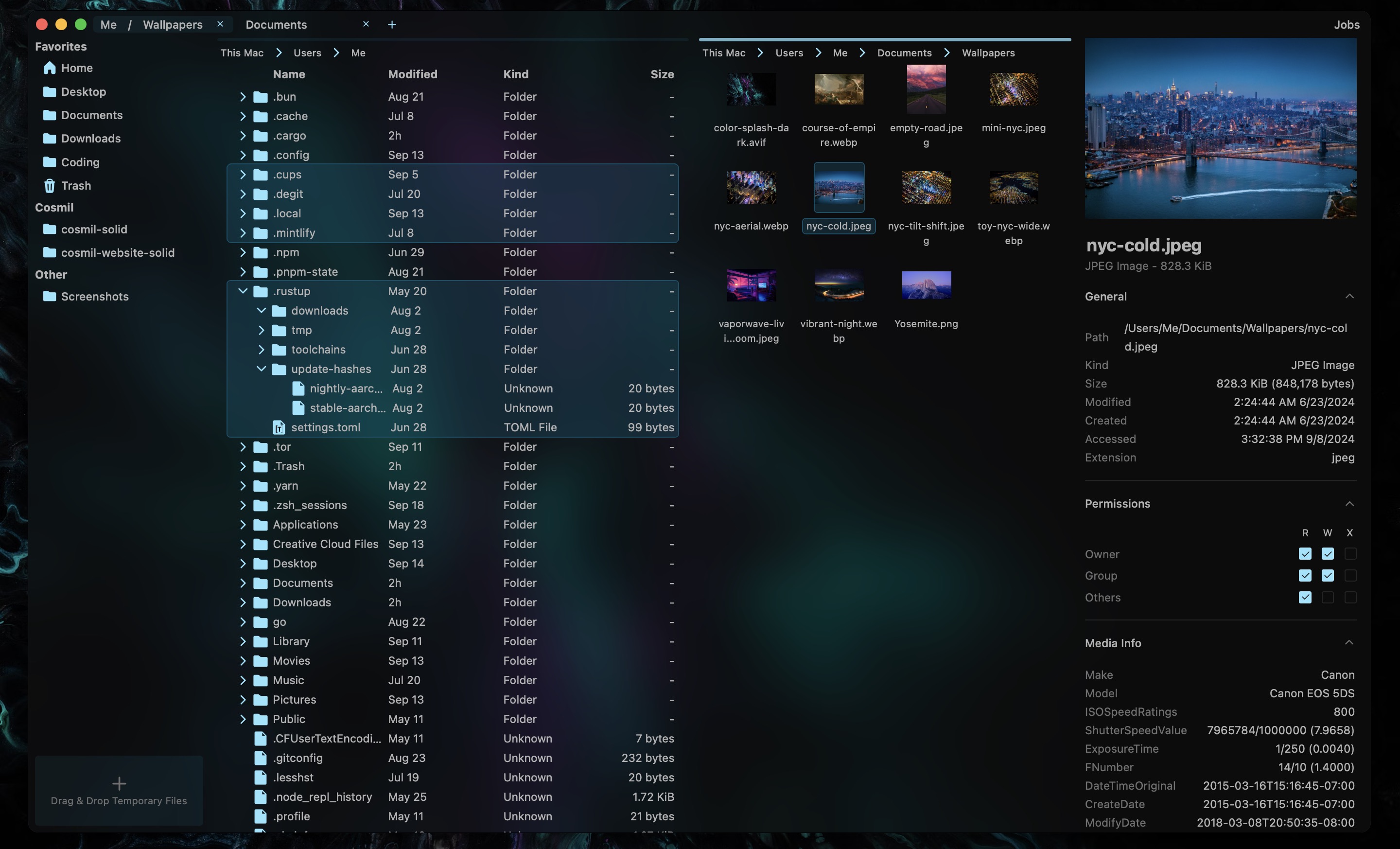Click the plus in the Drag & Drop area
The height and width of the screenshot is (849, 1400).
click(118, 783)
